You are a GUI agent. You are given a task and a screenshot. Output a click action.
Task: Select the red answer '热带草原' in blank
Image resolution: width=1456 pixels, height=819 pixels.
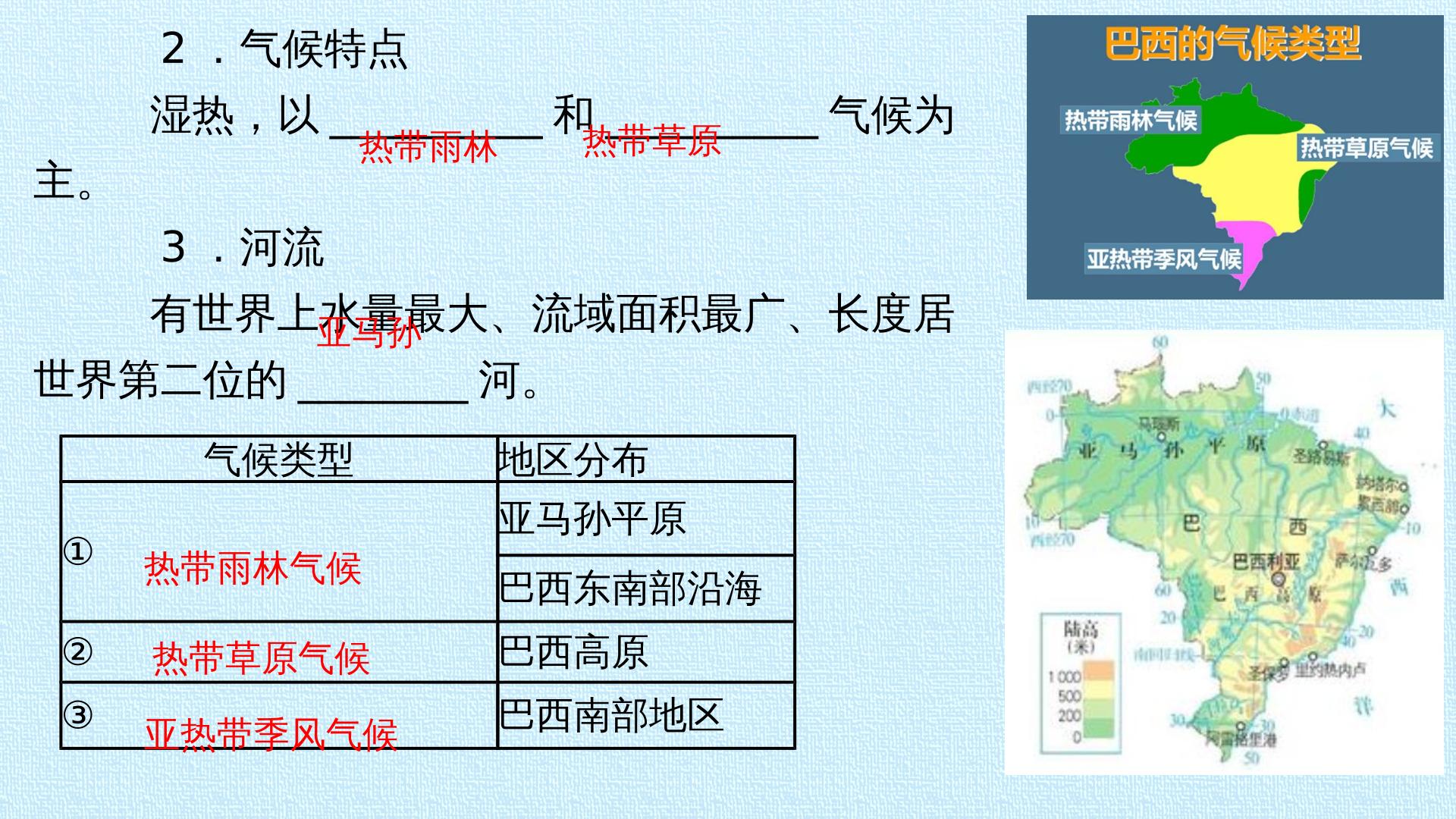click(651, 141)
